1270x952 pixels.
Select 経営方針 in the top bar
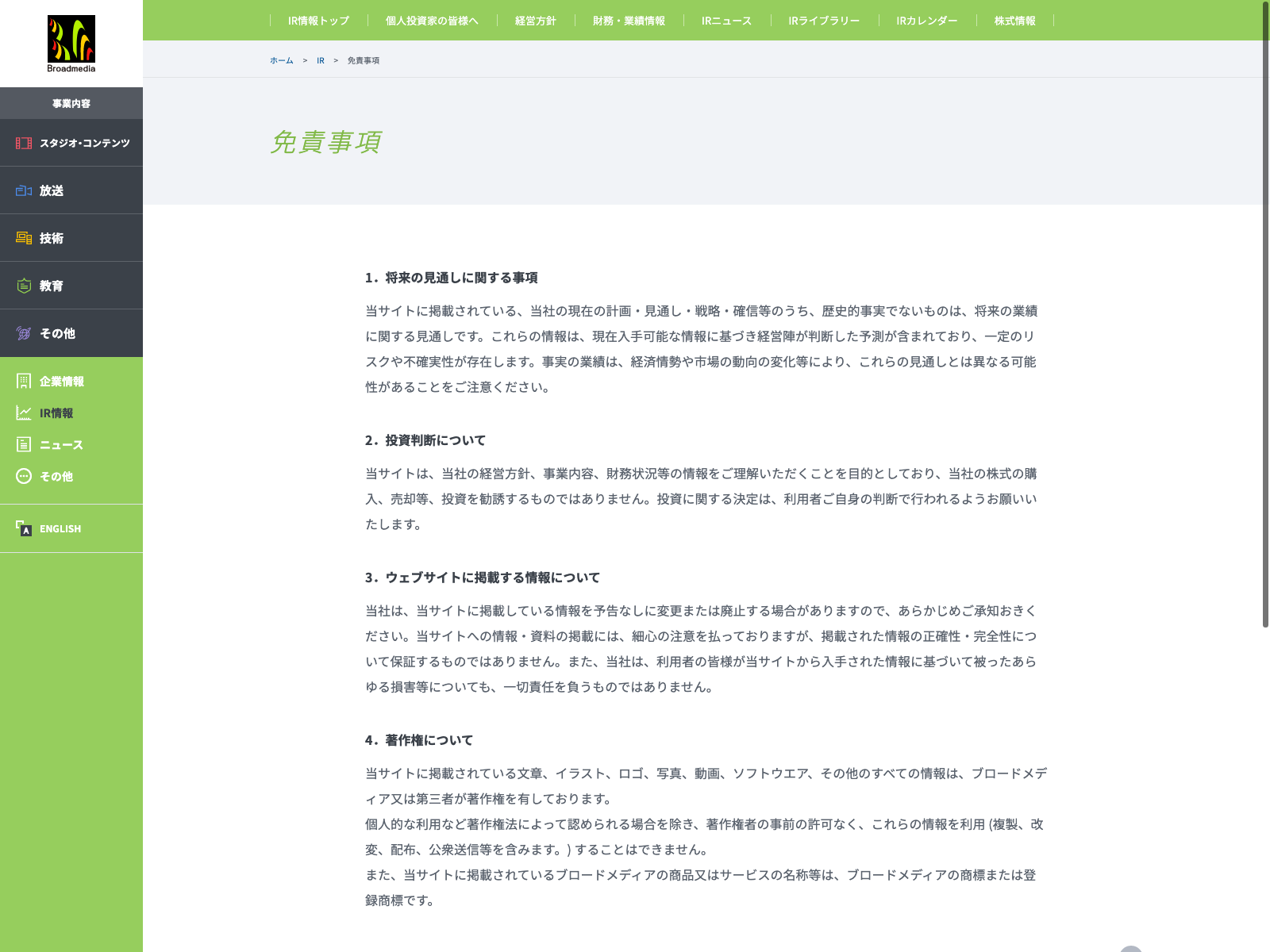coord(536,21)
